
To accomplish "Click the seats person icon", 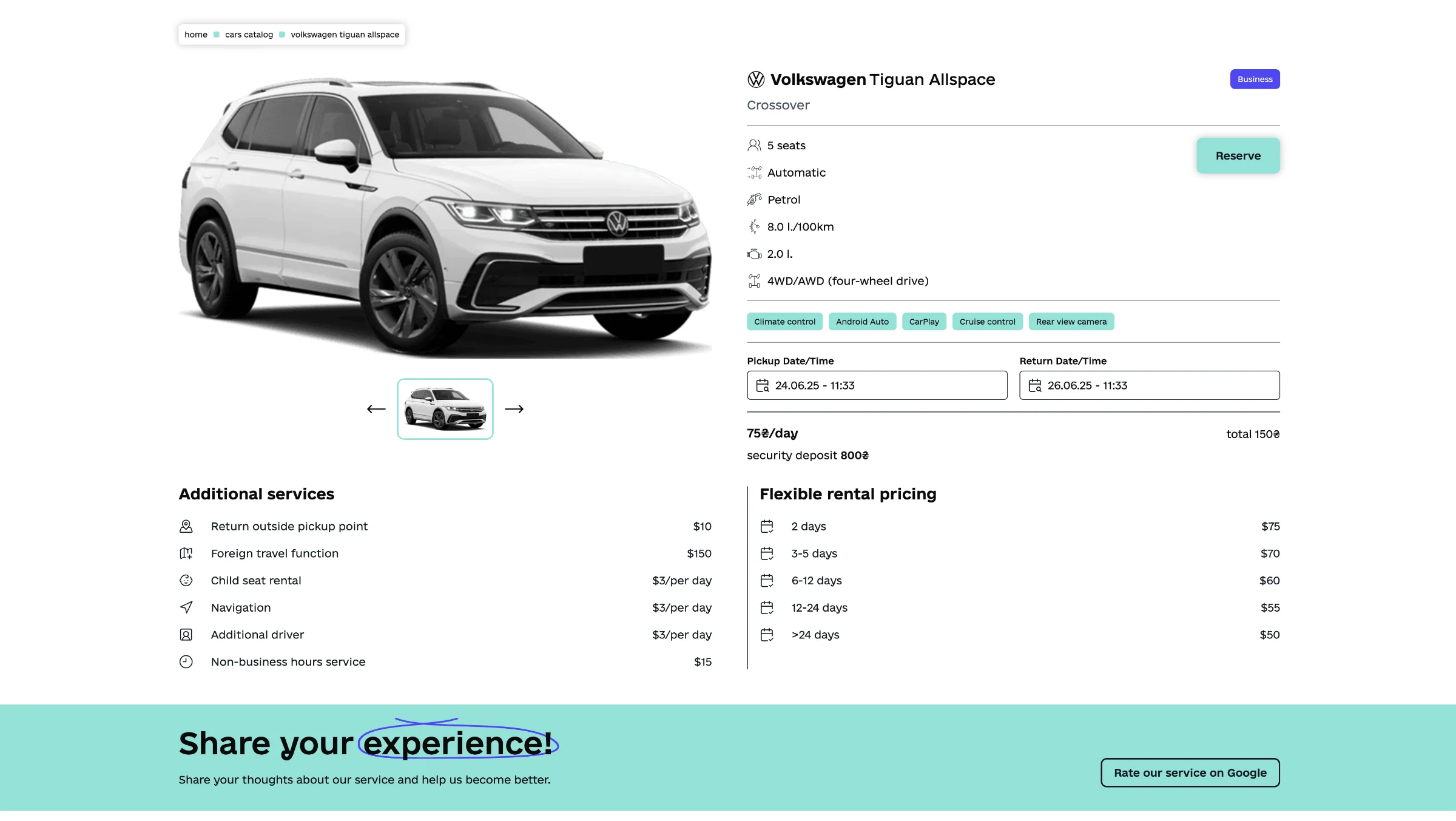I will (754, 145).
